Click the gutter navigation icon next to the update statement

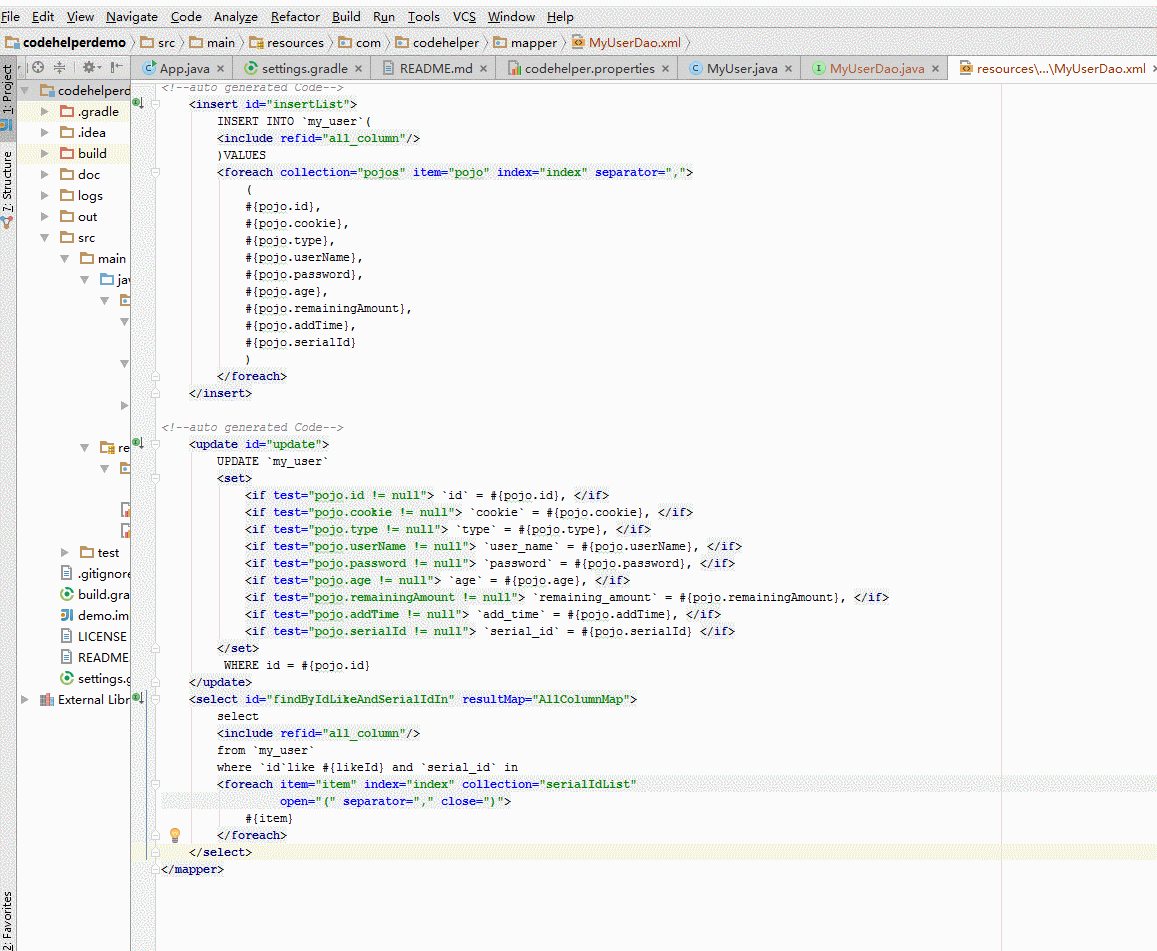137,443
